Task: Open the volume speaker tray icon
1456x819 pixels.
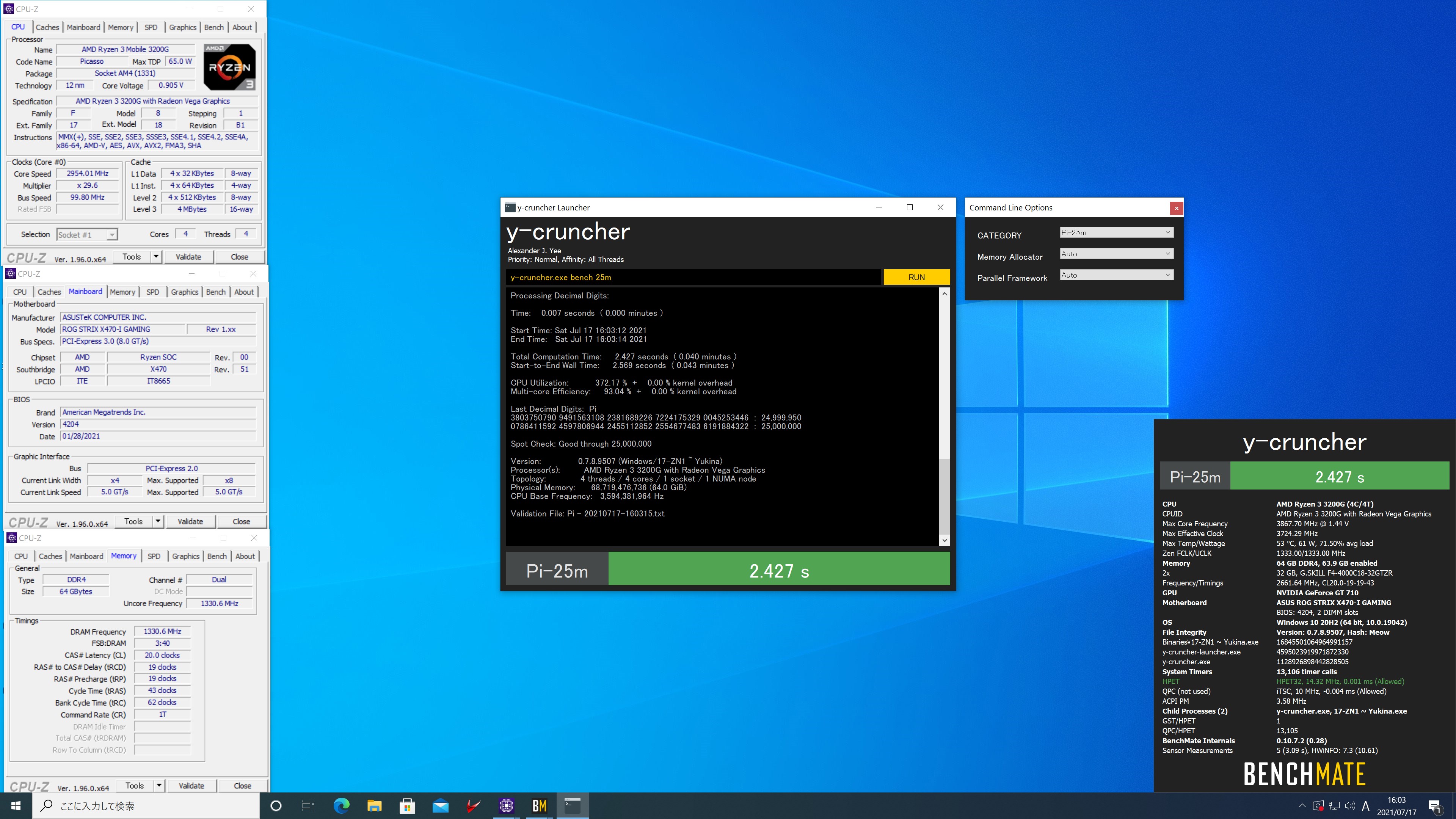Action: pos(1350,805)
